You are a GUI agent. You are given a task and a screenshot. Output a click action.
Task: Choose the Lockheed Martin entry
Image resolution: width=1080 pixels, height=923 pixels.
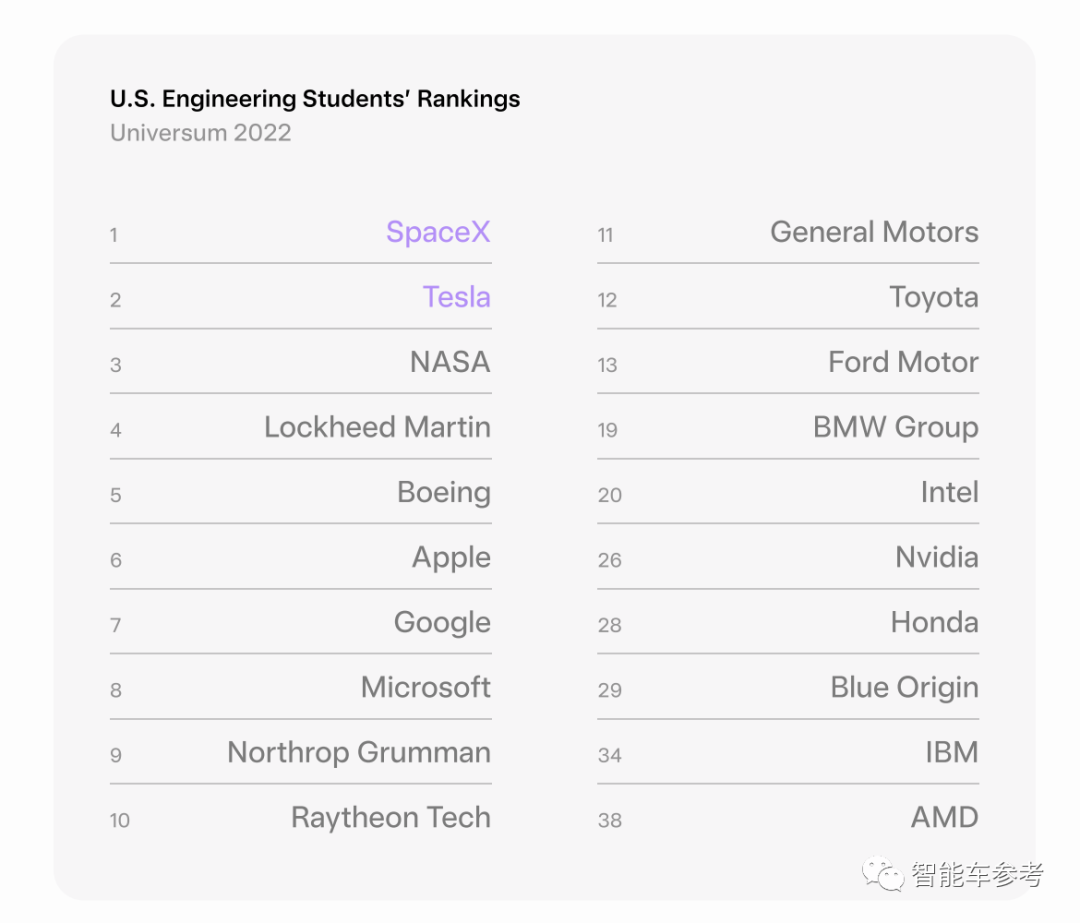[x=377, y=427]
